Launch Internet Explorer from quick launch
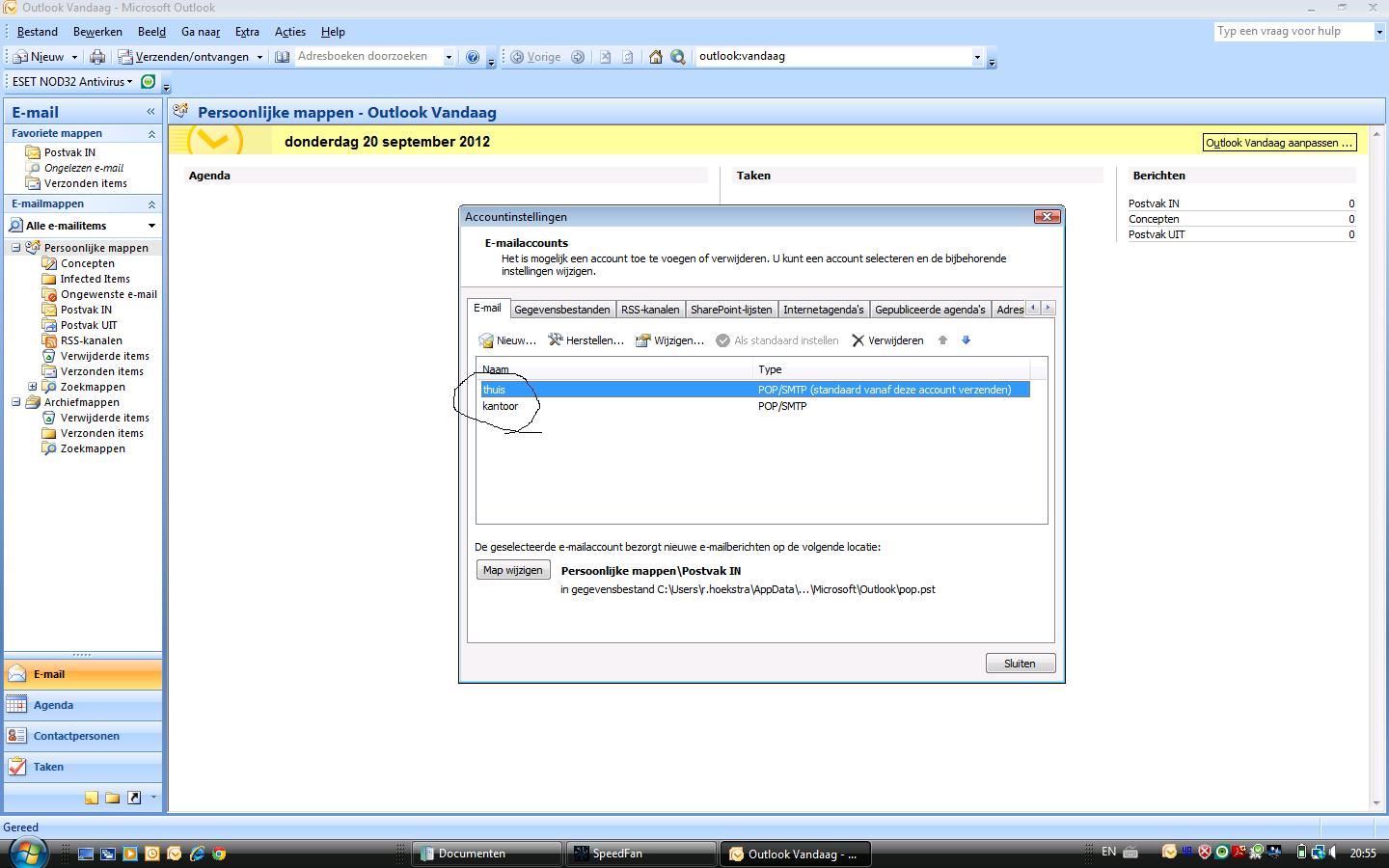Screen dimensions: 1389x868 tap(197, 854)
